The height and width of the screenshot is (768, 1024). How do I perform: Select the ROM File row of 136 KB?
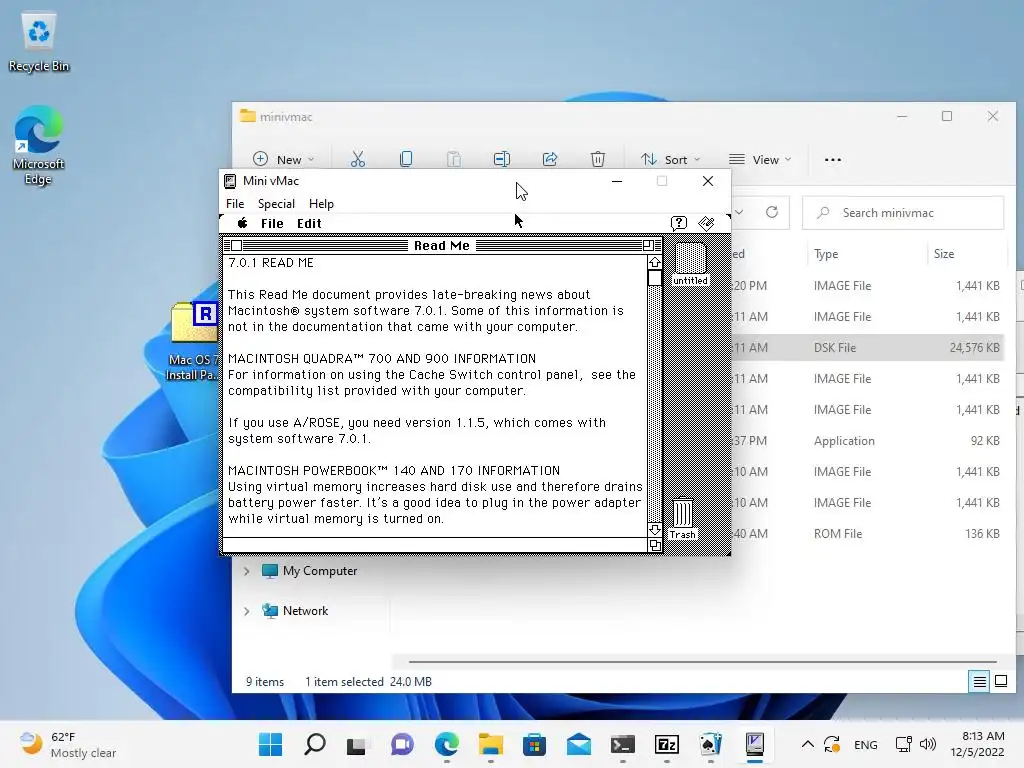tap(867, 534)
